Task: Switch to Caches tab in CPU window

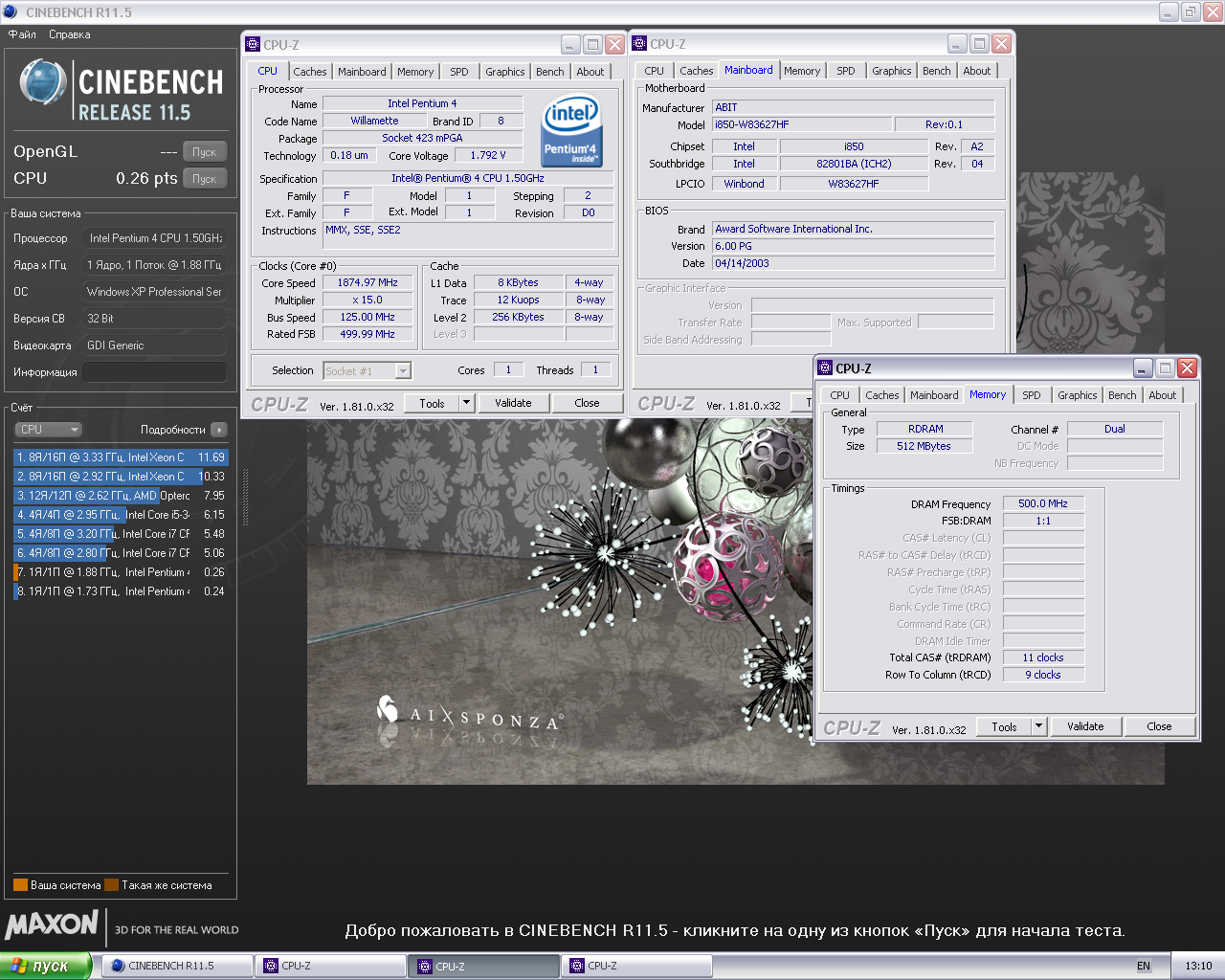Action: click(310, 72)
